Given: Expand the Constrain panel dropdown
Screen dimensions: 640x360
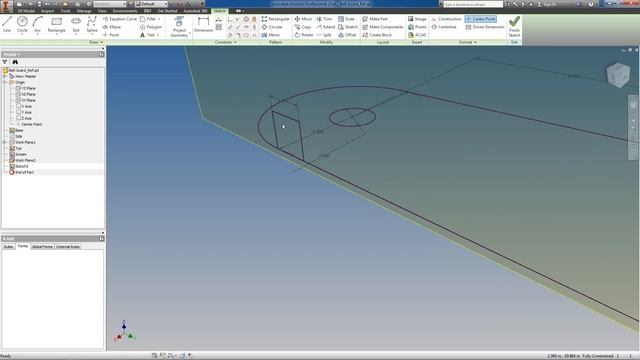Looking at the screenshot, I should point(225,42).
